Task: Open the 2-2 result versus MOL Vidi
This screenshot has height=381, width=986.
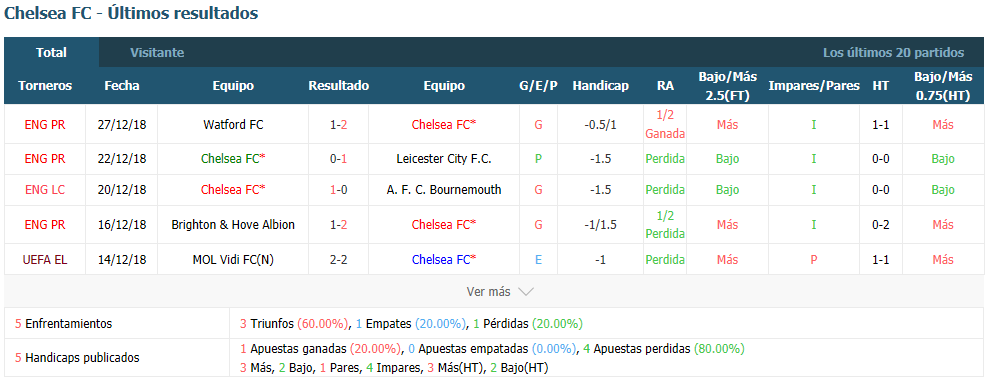Action: (x=338, y=260)
